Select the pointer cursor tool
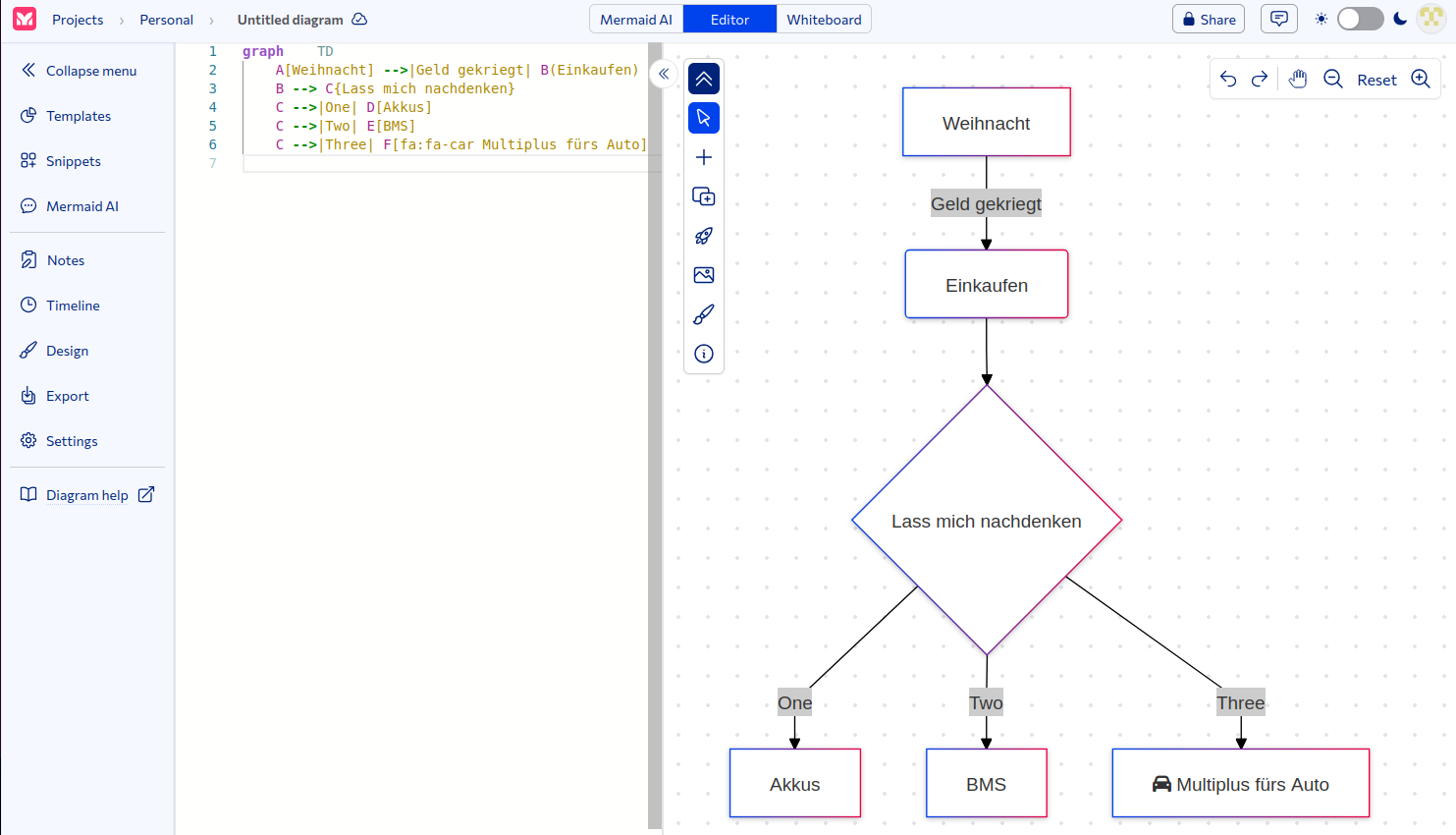Image resolution: width=1456 pixels, height=835 pixels. click(x=704, y=118)
